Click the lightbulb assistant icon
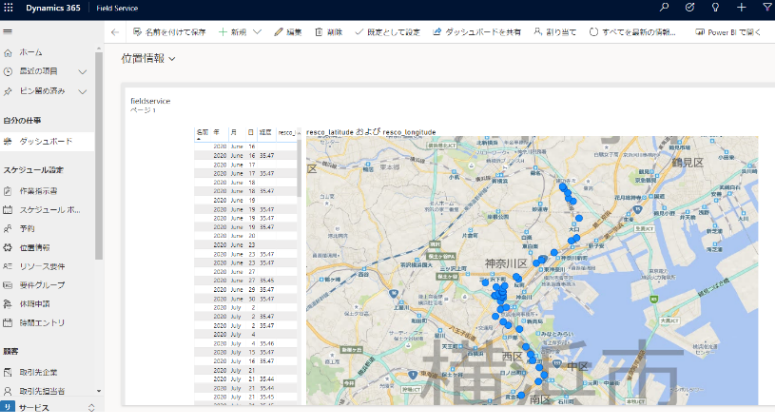Viewport: 775px width, 412px height. 715,8
